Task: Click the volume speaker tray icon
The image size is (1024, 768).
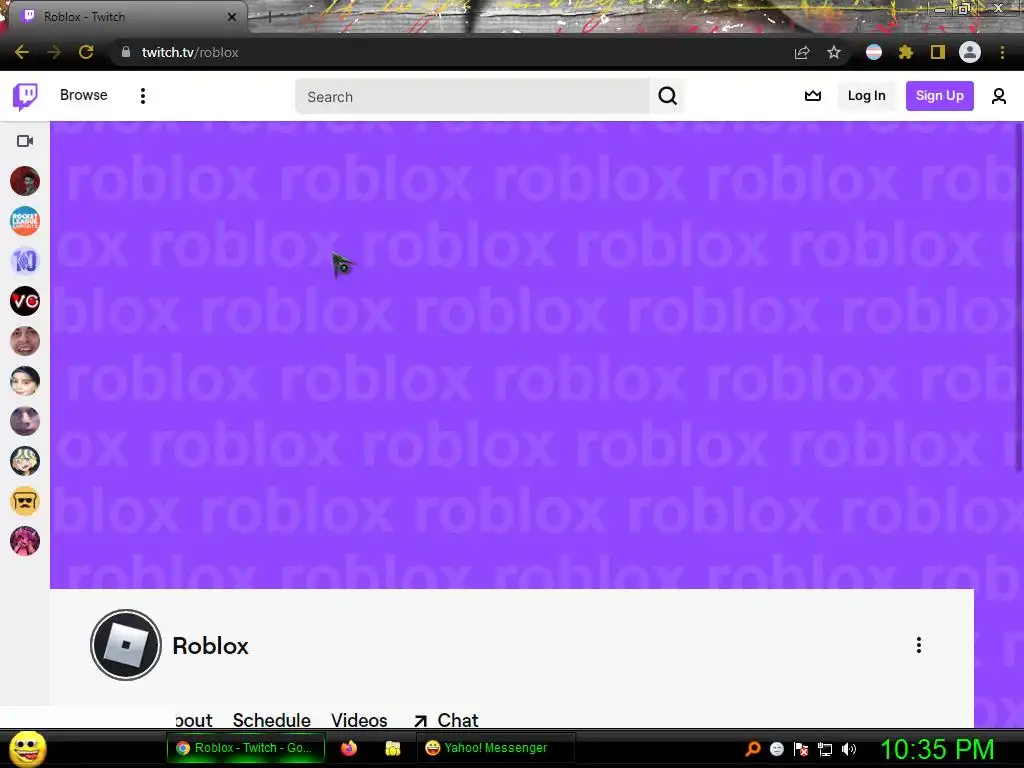Action: (848, 749)
